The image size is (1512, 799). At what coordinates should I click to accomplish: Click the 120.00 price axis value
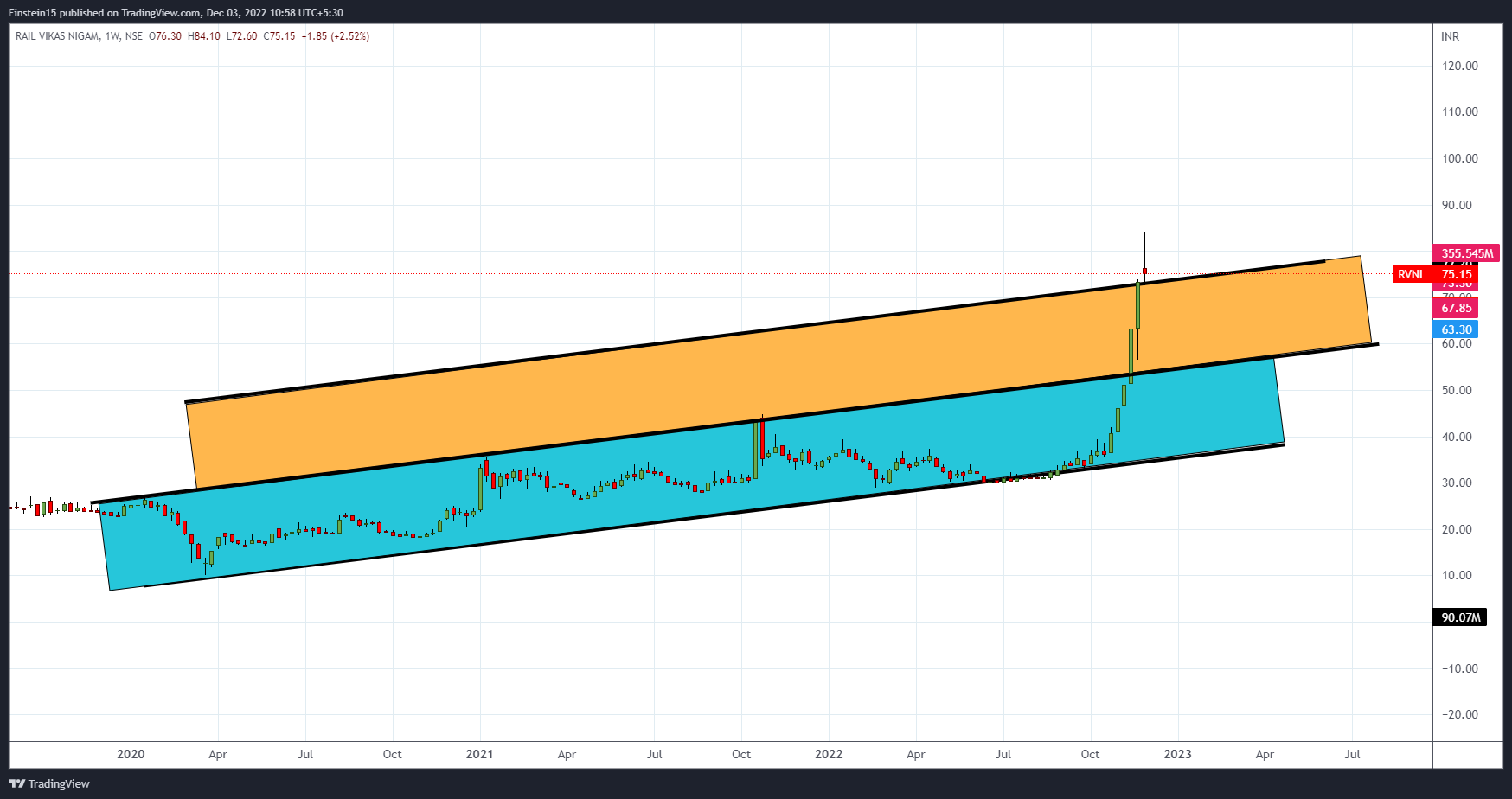click(1459, 66)
